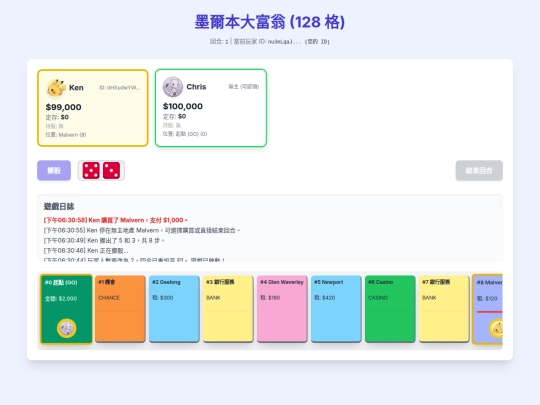
Task: Click the 金額: $2,000 on the start tile
Action: (61, 299)
